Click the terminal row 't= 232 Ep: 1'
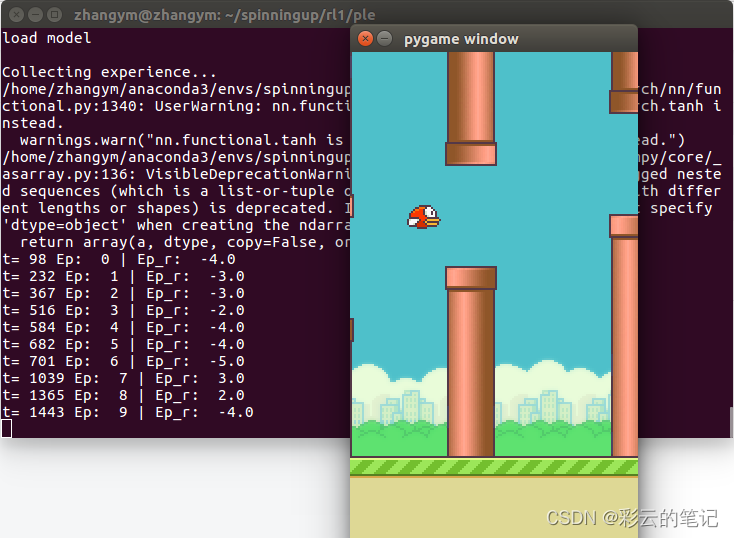The height and width of the screenshot is (538, 734). tap(124, 276)
